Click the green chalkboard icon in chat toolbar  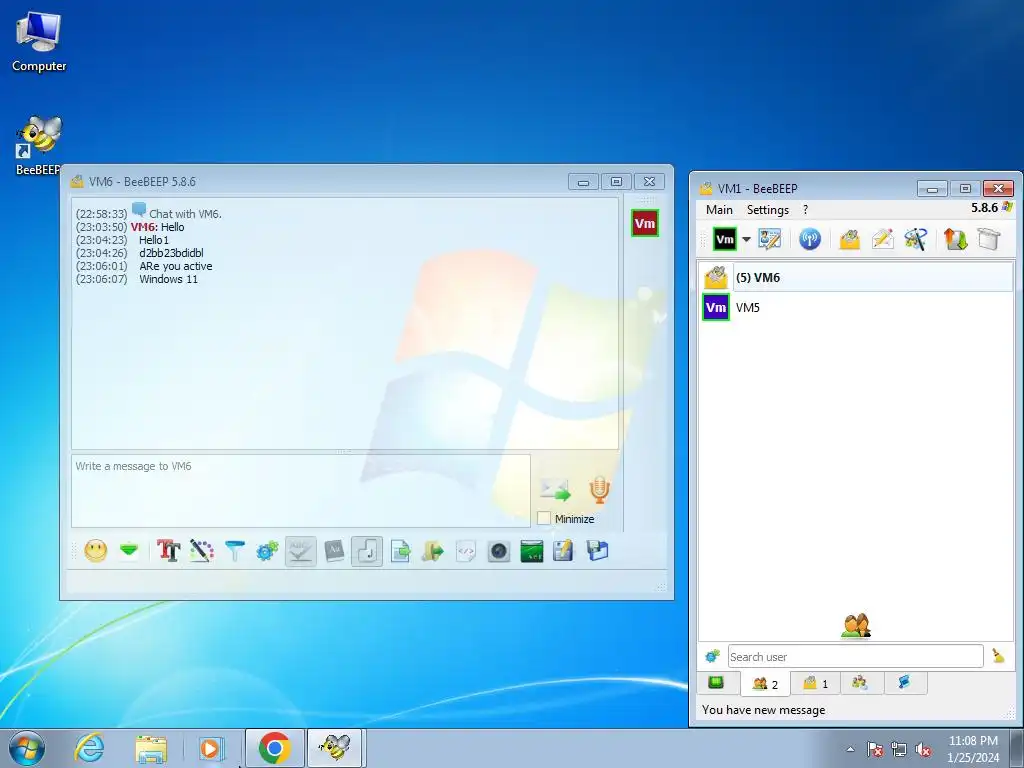coord(532,551)
